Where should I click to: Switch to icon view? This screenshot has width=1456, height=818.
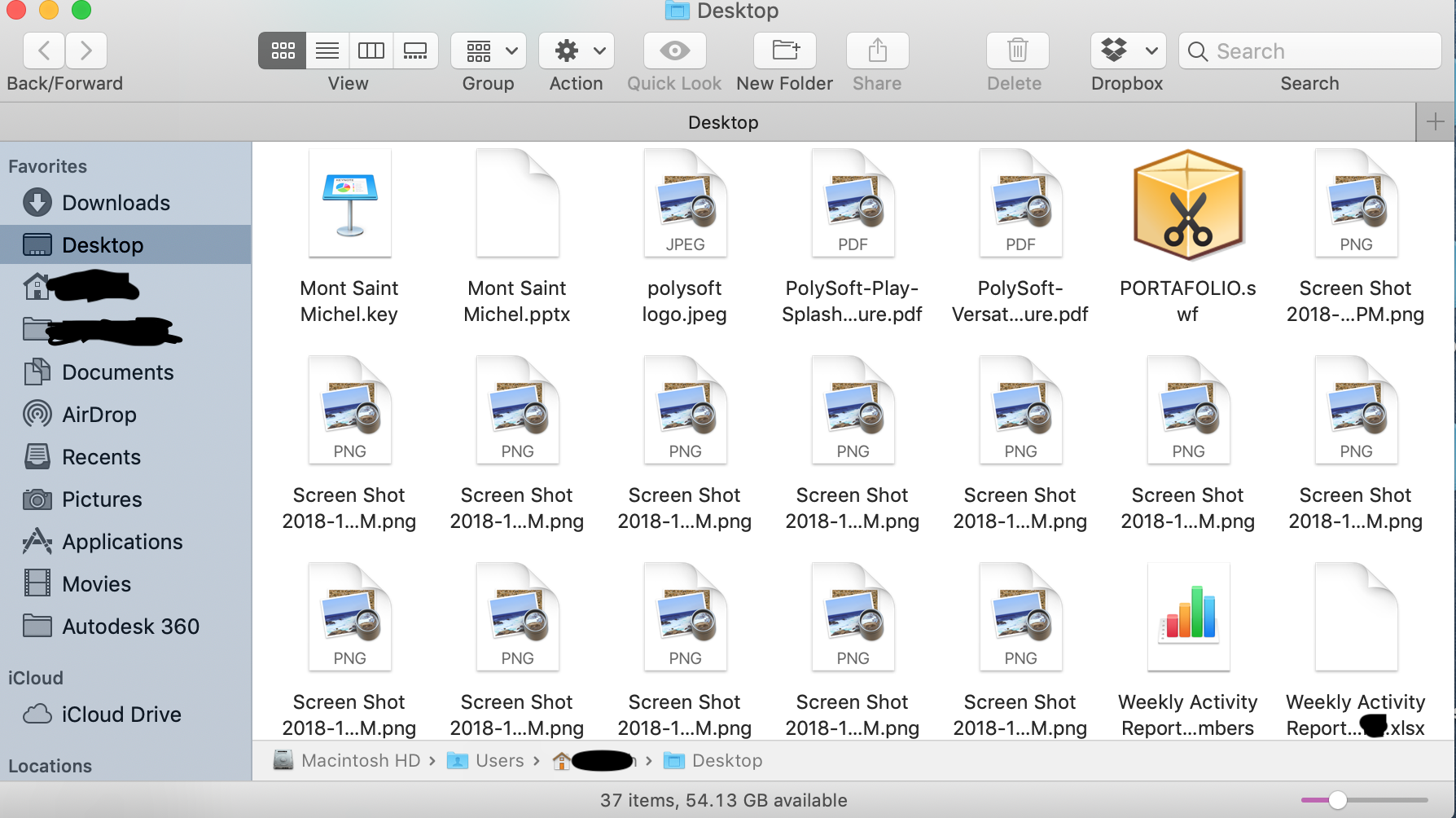tap(283, 51)
